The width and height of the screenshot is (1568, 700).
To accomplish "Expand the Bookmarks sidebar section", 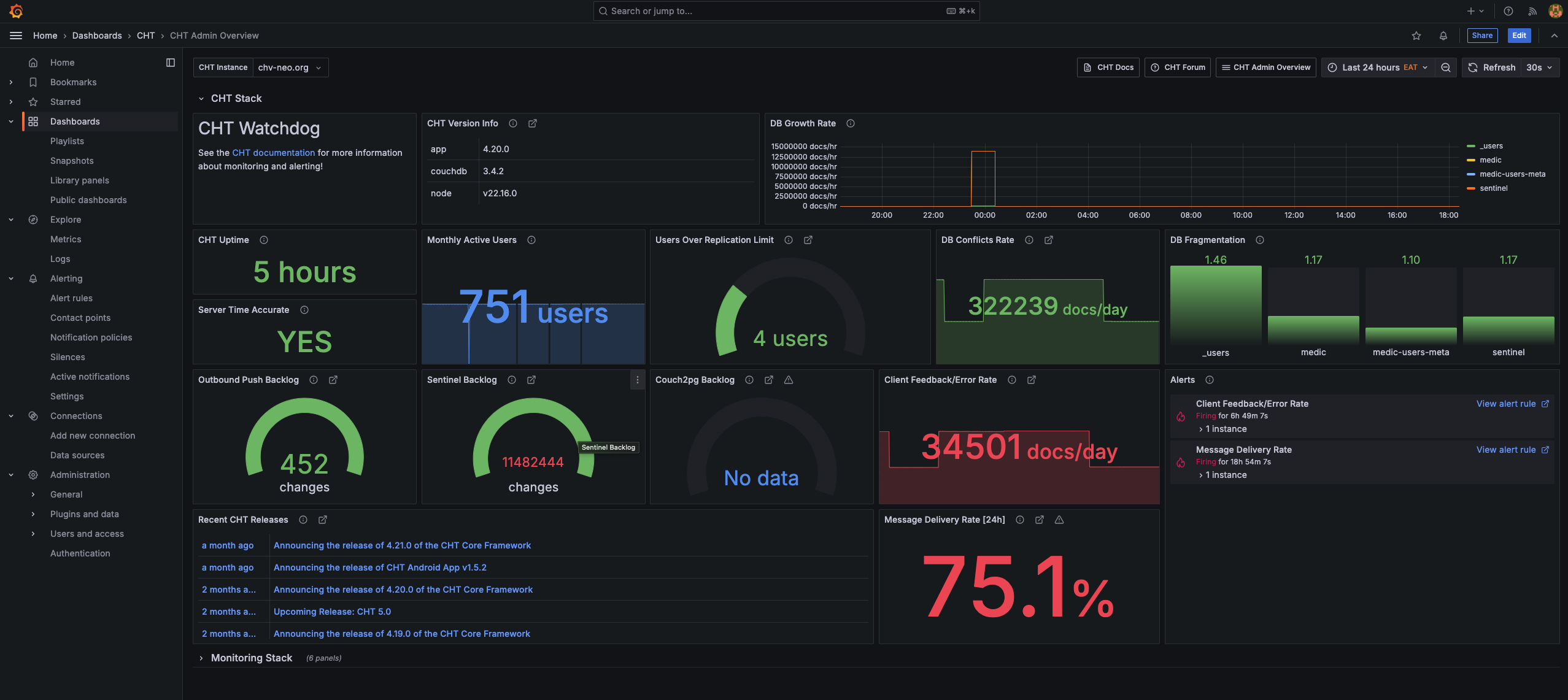I will coord(11,82).
